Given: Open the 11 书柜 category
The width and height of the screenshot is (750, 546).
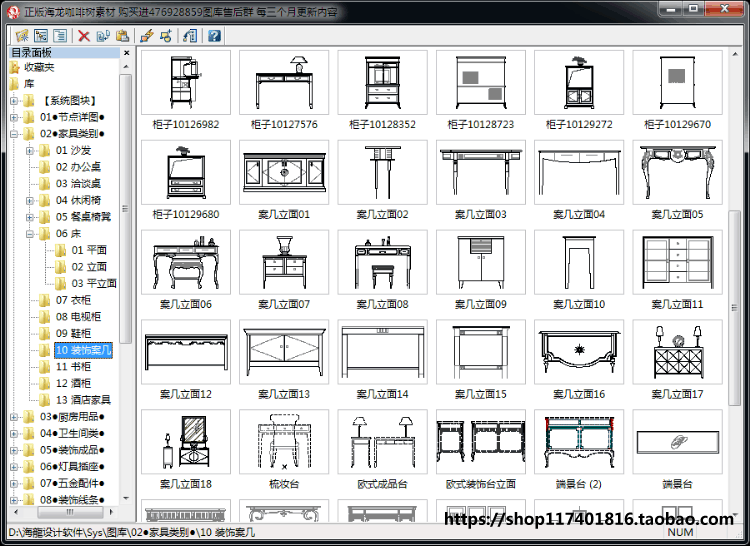Looking at the screenshot, I should click(73, 367).
